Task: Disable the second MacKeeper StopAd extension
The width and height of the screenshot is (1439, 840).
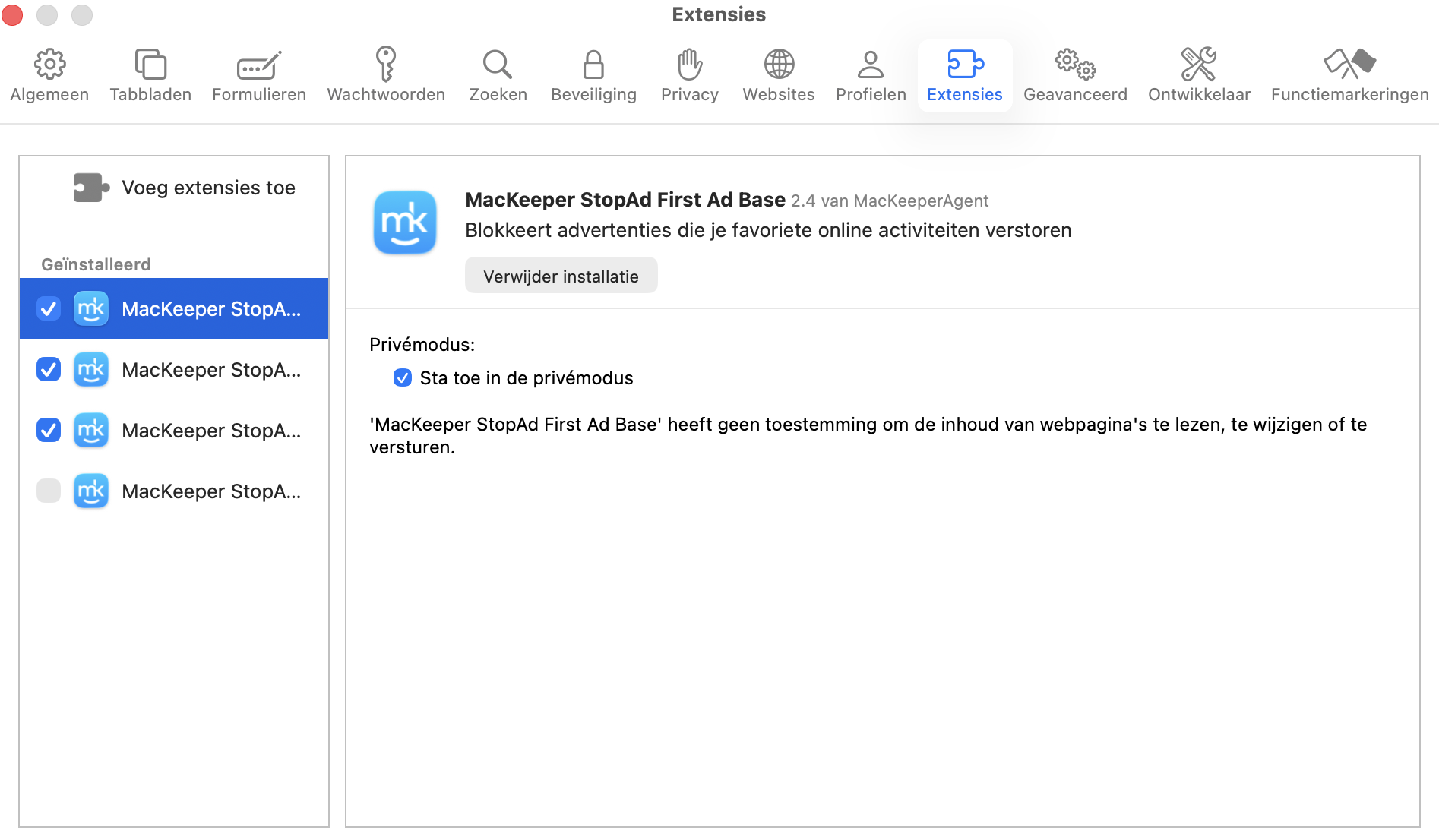Action: (x=48, y=370)
